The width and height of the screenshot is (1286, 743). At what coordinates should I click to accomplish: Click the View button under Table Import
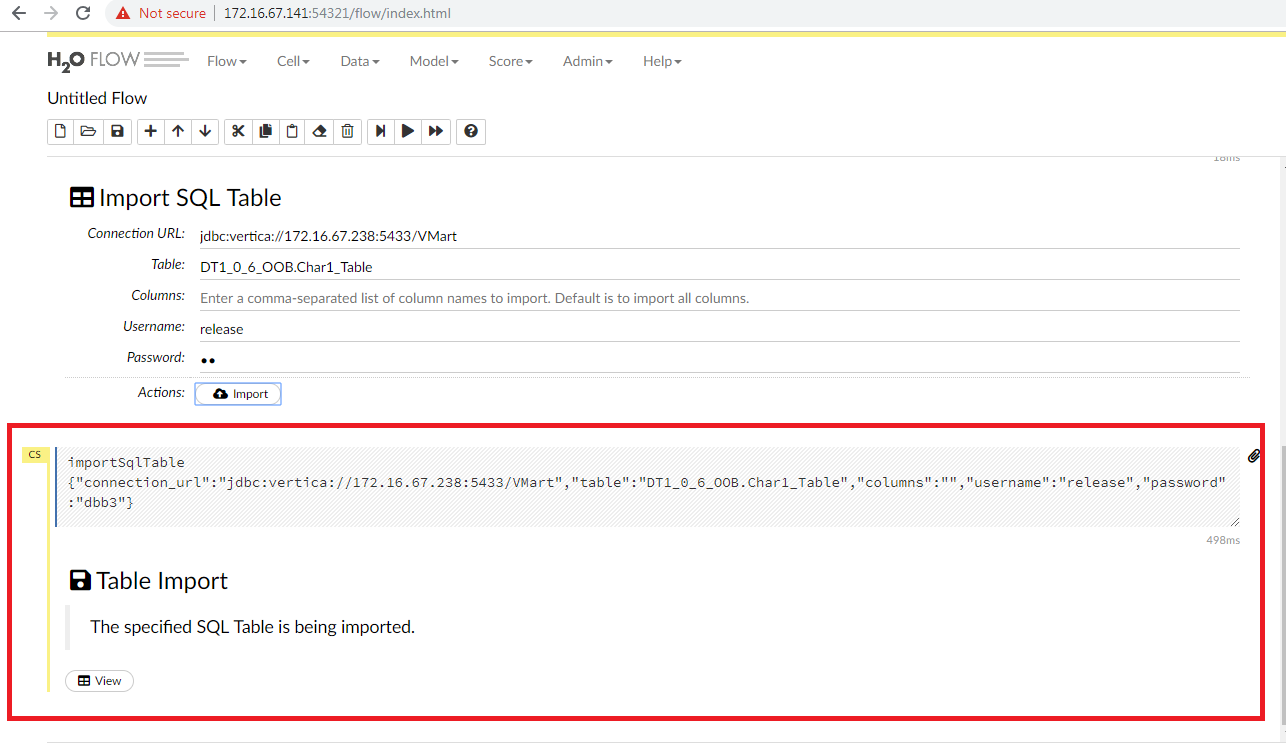click(x=99, y=681)
